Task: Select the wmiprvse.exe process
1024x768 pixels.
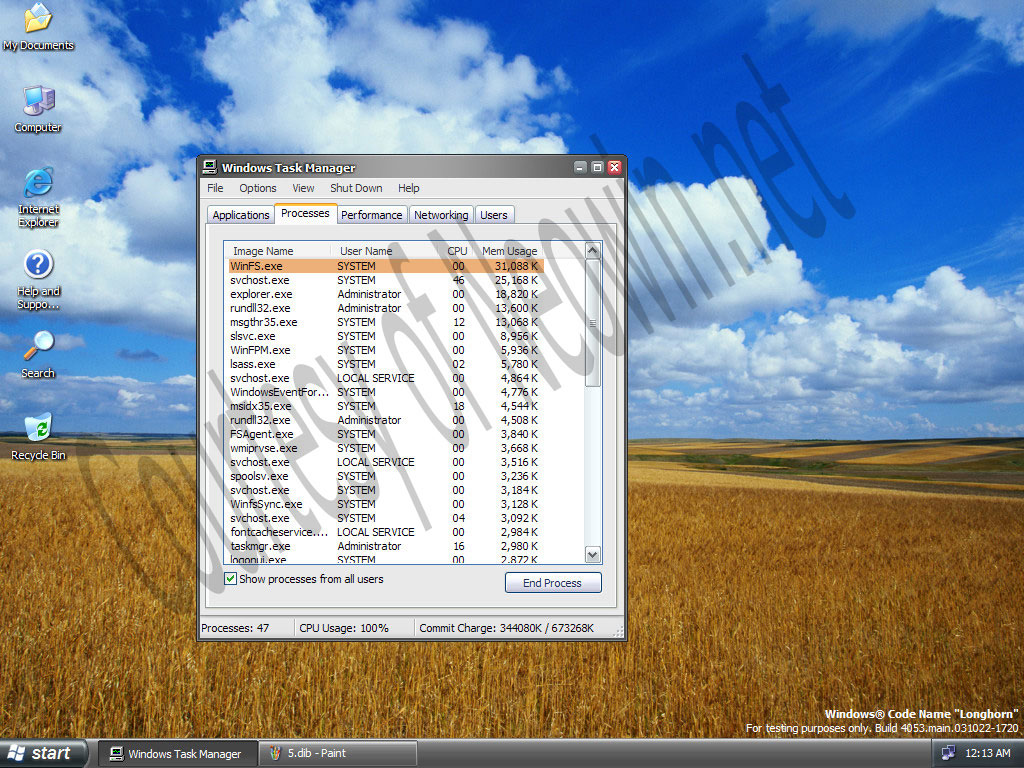Action: [x=385, y=448]
